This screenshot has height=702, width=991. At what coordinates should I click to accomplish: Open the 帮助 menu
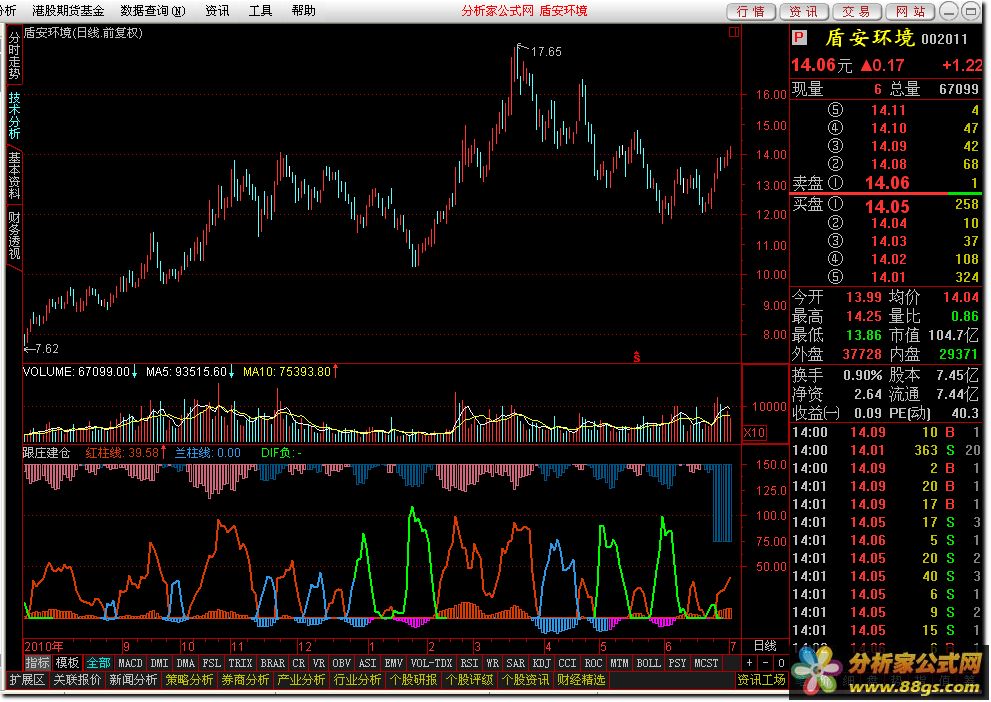click(303, 11)
